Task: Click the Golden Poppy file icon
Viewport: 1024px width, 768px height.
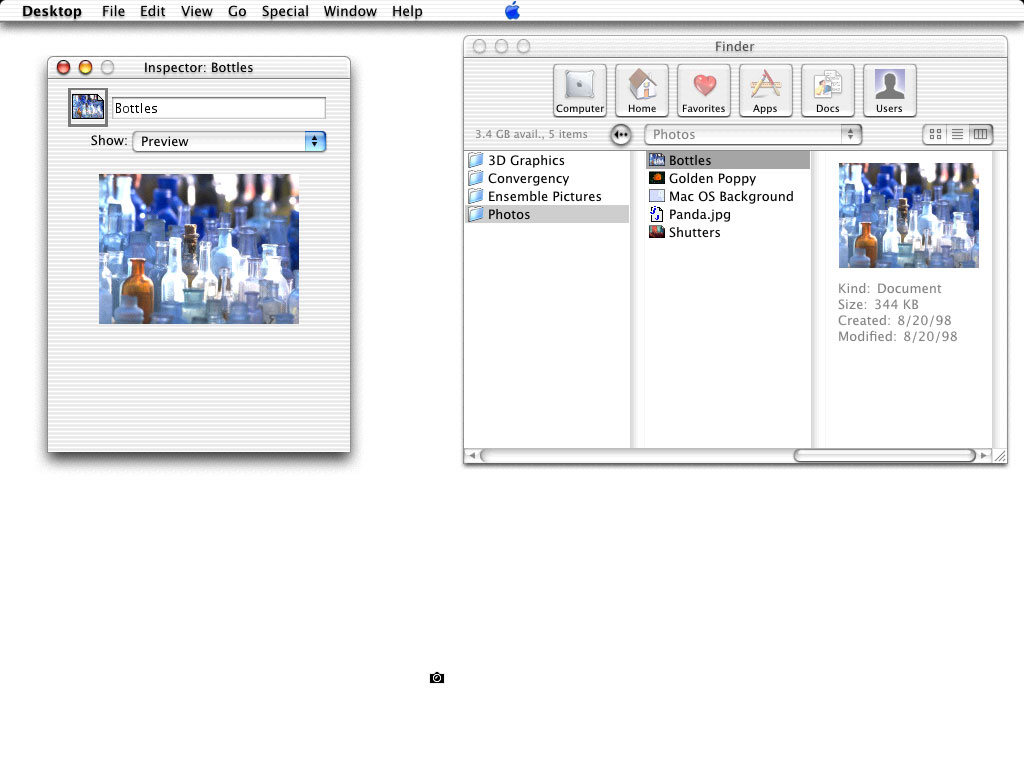Action: pos(657,178)
